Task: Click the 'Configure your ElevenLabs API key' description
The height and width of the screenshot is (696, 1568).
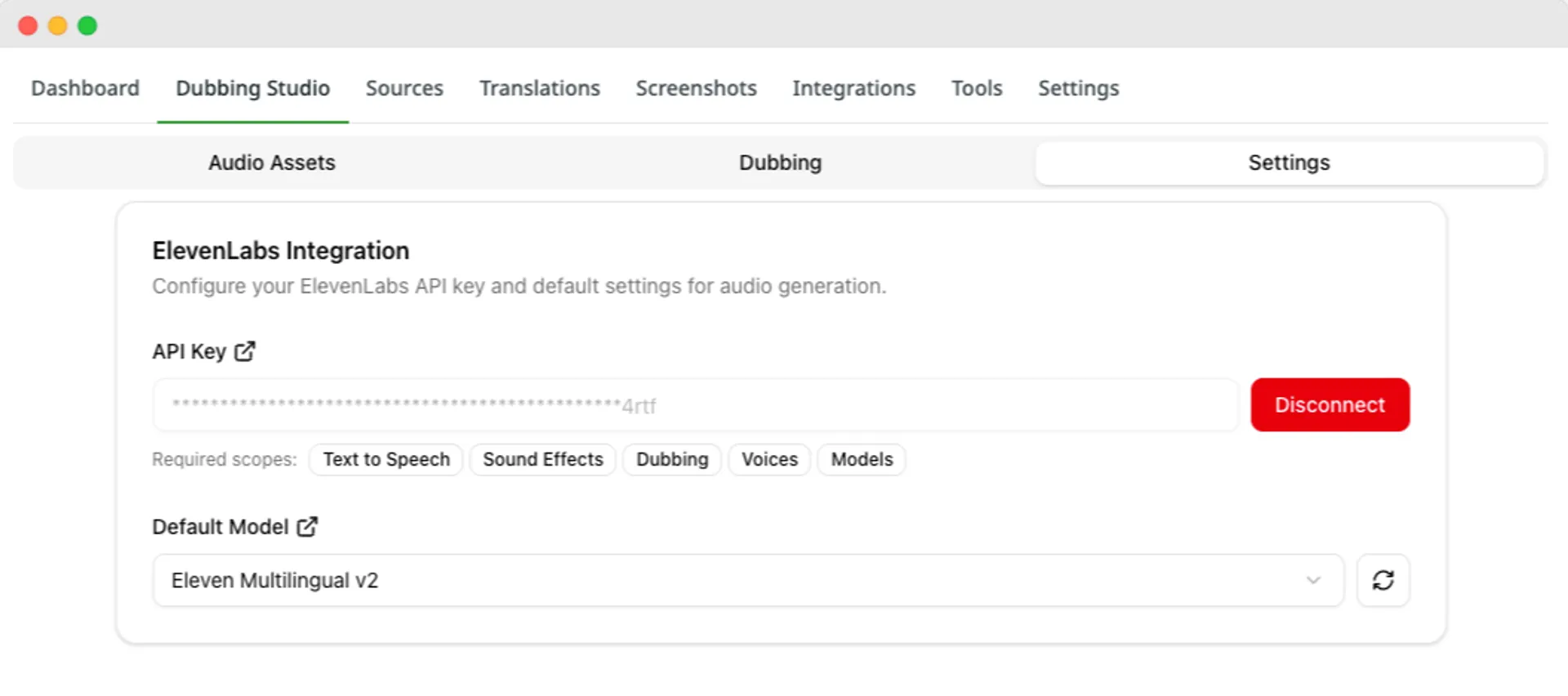Action: [519, 287]
